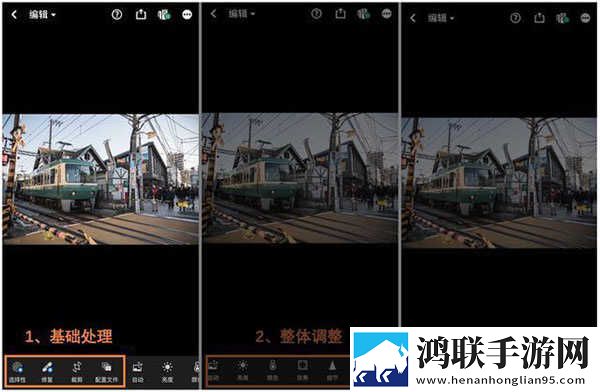Tap the train photo in the left screenshot
This screenshot has width=600, height=392.
coord(101,179)
